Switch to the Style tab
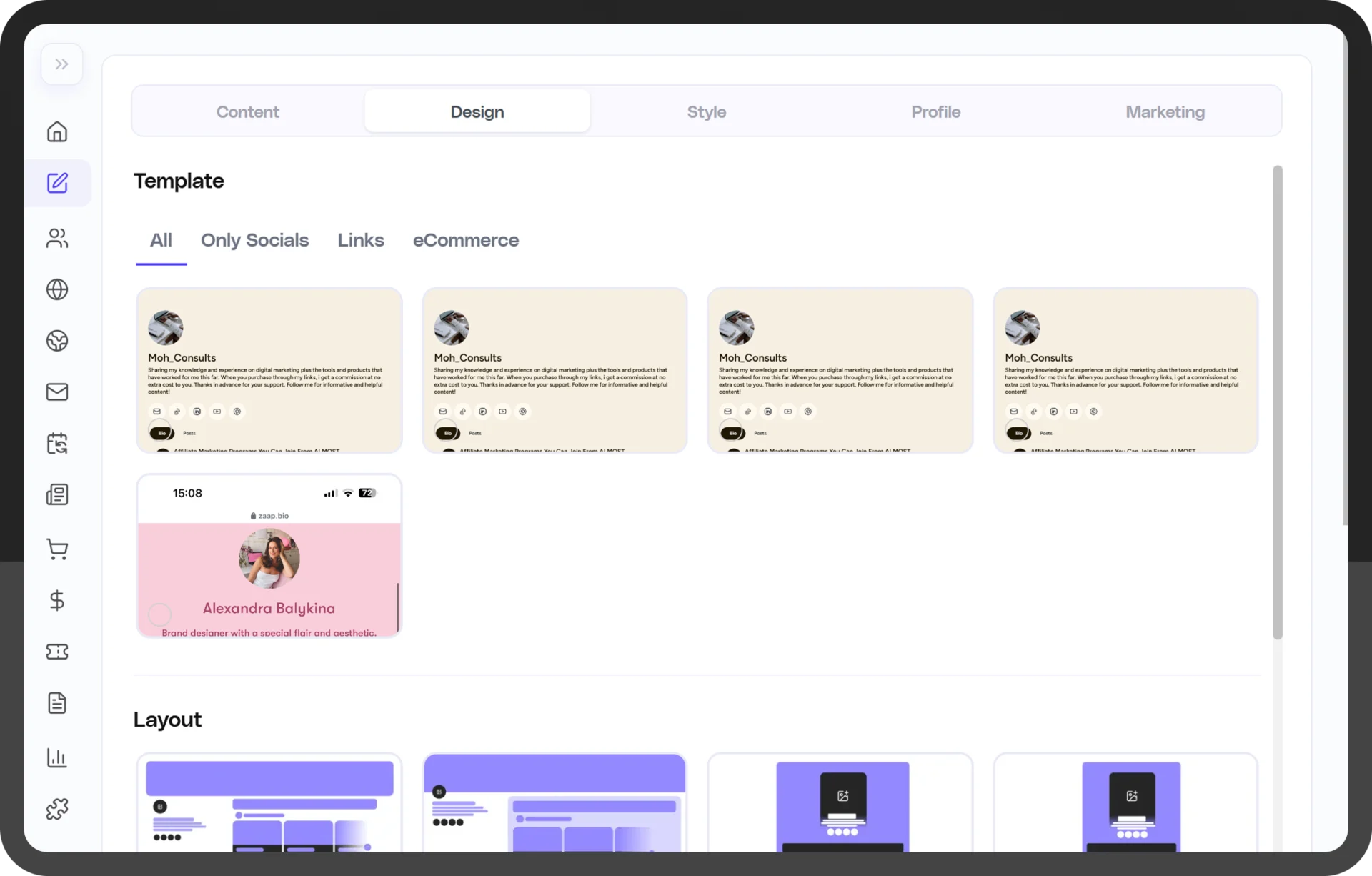The height and width of the screenshot is (876, 1372). pos(706,111)
